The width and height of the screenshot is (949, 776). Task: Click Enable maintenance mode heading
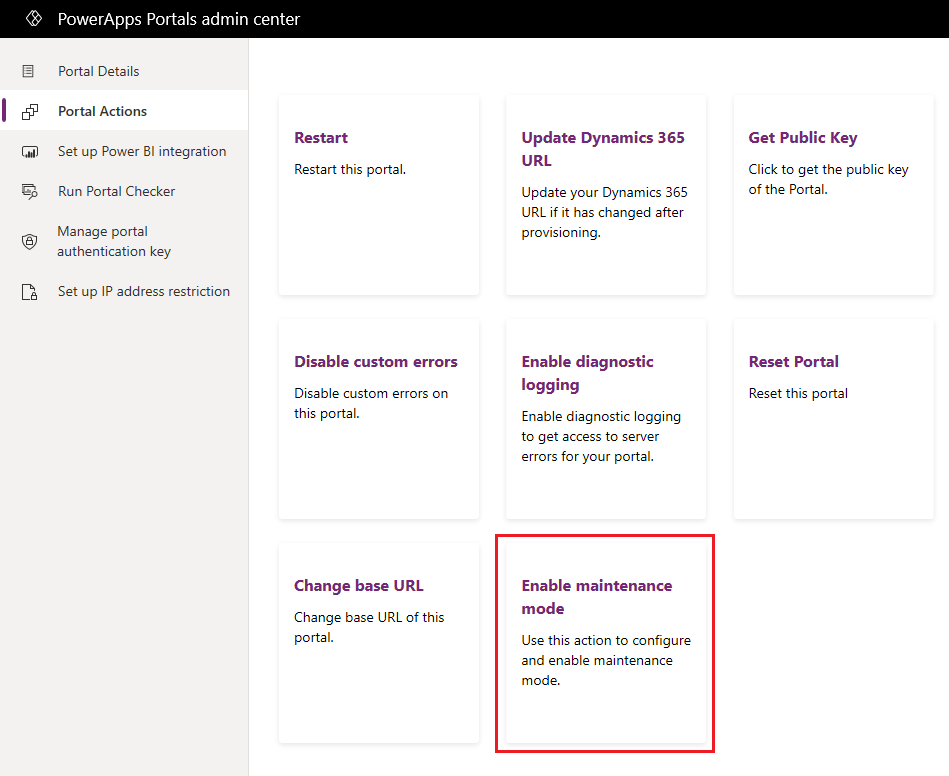pos(597,597)
